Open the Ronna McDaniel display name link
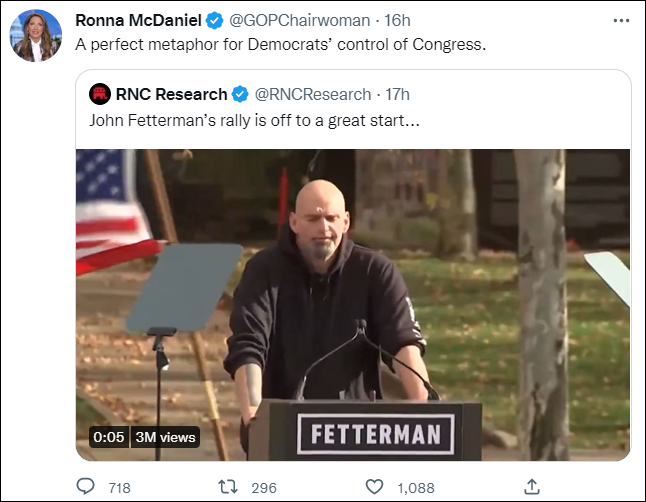646x502 pixels. pyautogui.click(x=138, y=20)
